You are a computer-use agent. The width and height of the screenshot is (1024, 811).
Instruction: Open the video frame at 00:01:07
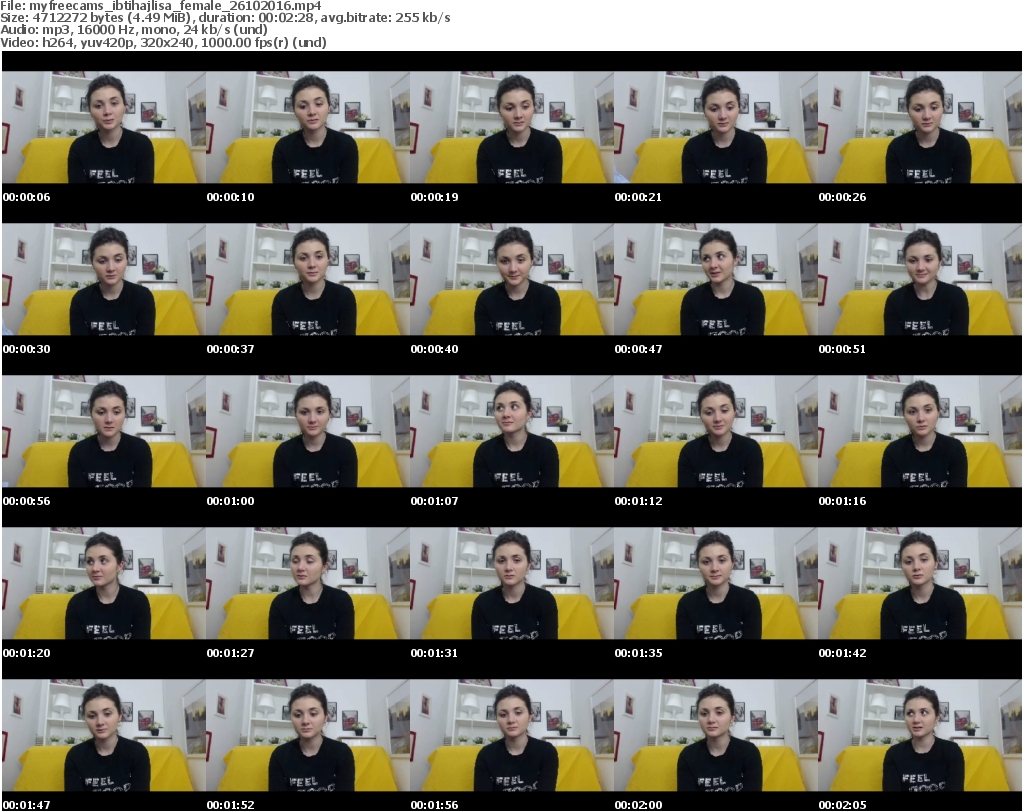(512, 431)
